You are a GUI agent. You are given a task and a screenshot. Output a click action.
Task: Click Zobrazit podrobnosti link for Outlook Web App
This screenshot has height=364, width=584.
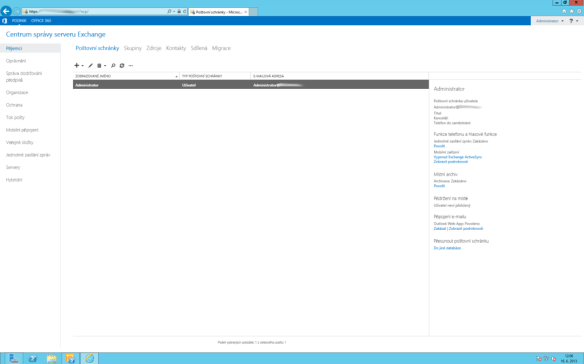(x=466, y=229)
